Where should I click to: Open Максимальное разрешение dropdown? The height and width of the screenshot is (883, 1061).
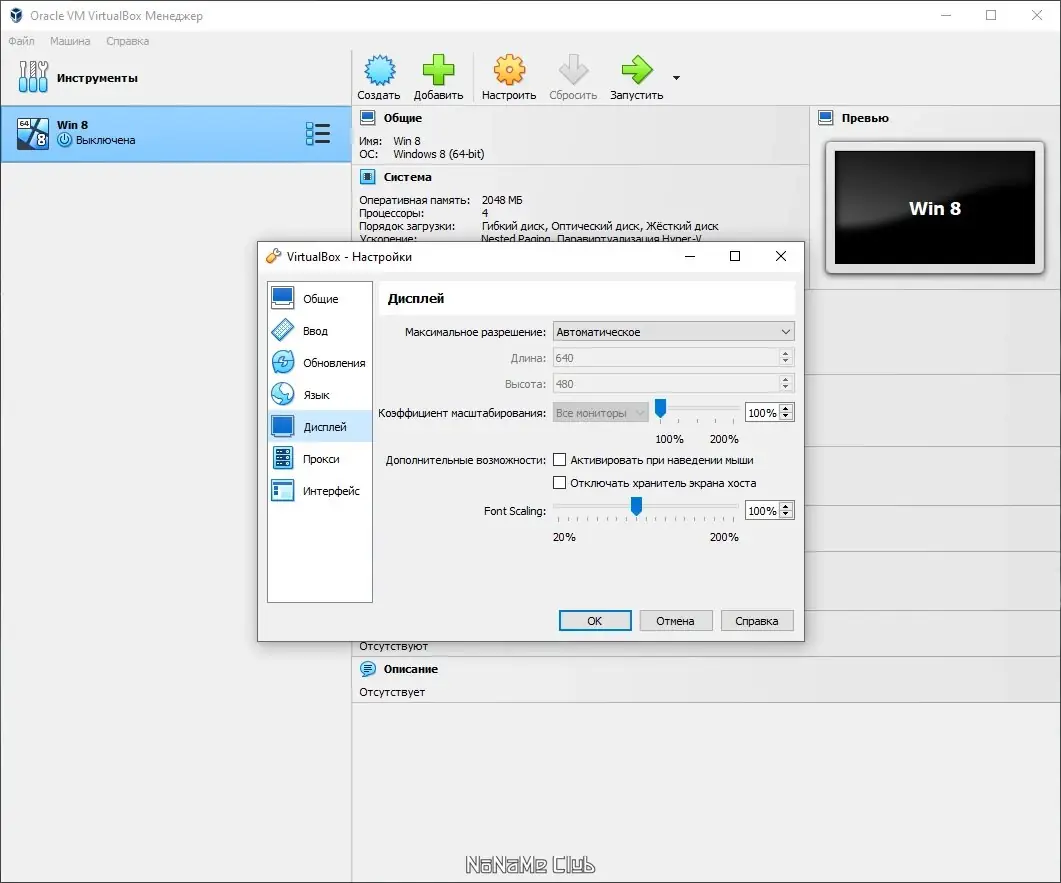673,332
